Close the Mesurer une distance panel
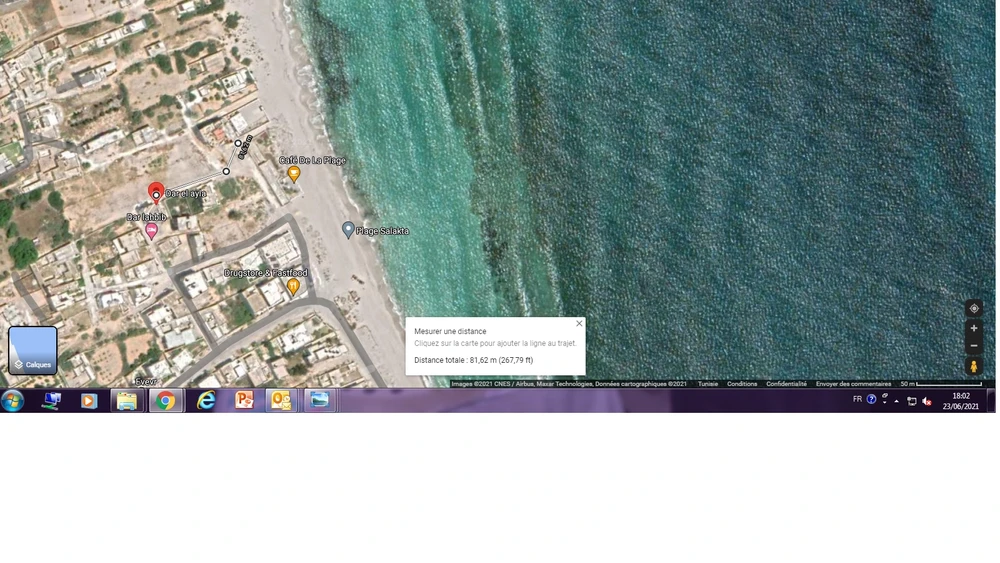The image size is (1000, 563). 579,323
